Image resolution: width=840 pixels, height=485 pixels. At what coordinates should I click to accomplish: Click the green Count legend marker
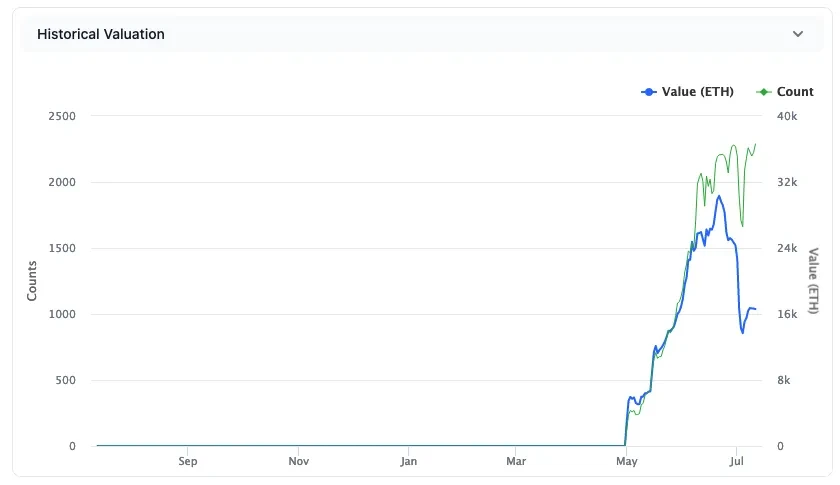click(765, 92)
